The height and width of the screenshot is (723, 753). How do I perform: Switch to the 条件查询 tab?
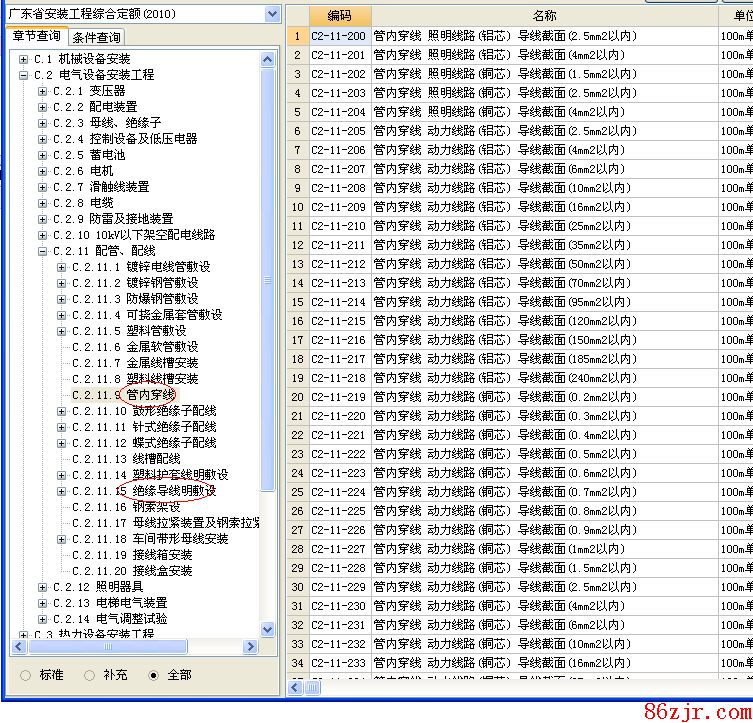(x=98, y=38)
